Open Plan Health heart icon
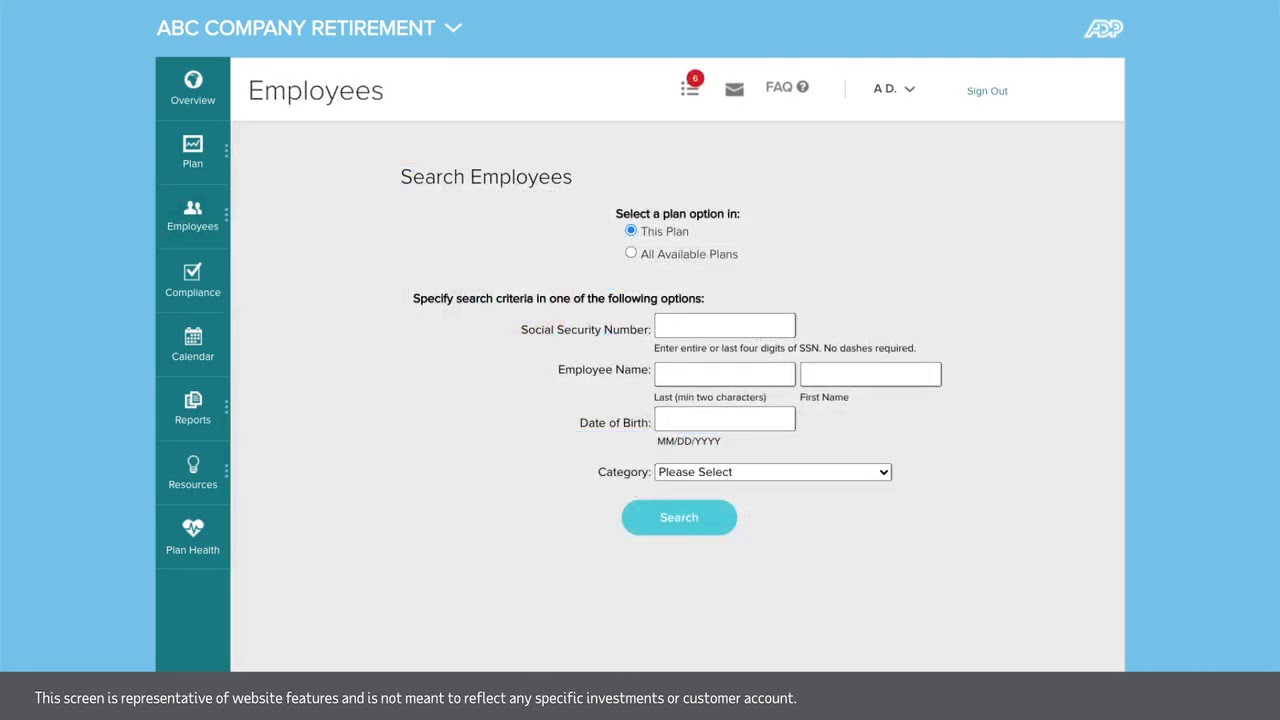 click(193, 528)
